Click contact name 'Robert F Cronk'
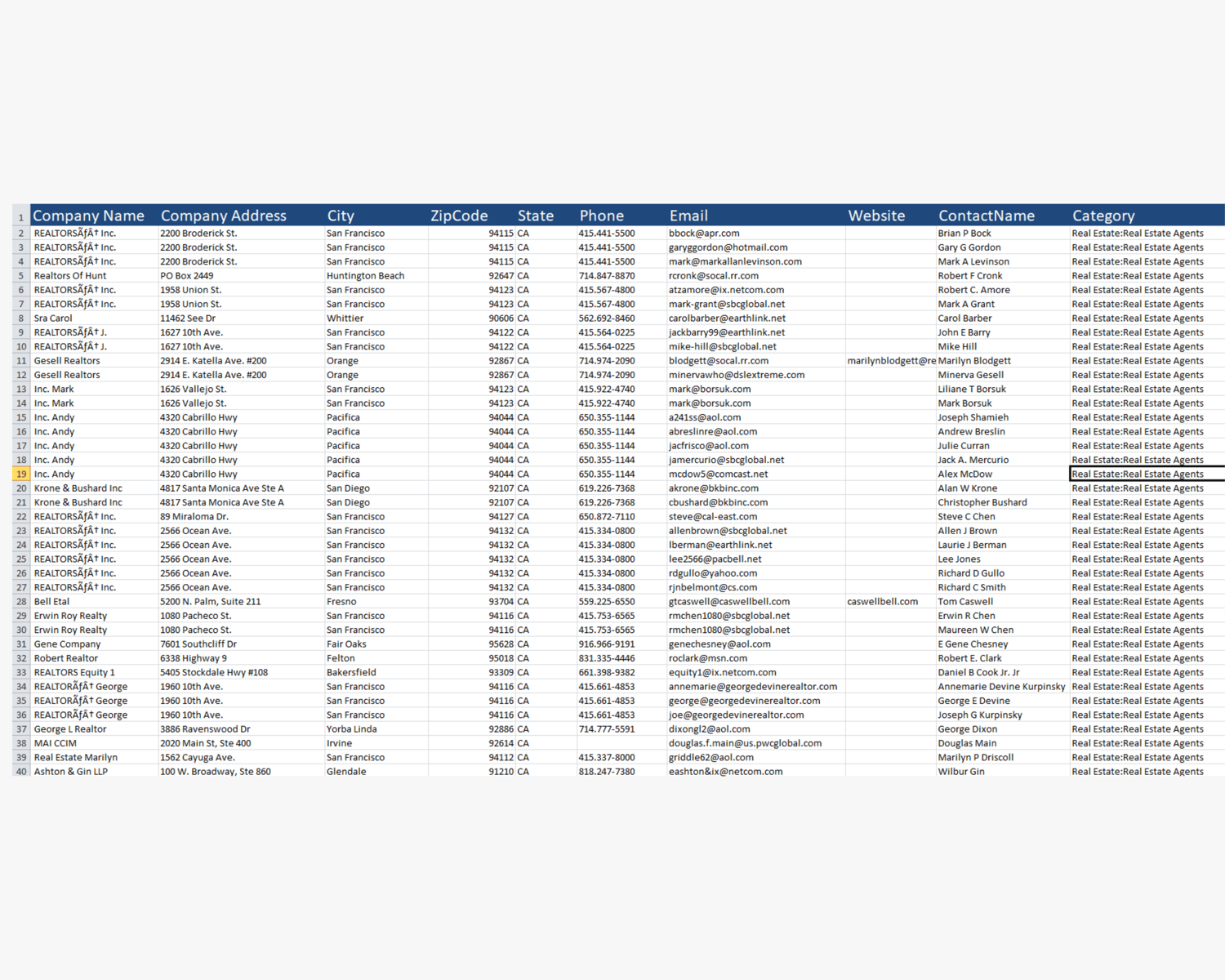The width and height of the screenshot is (1225, 980). (x=1003, y=276)
